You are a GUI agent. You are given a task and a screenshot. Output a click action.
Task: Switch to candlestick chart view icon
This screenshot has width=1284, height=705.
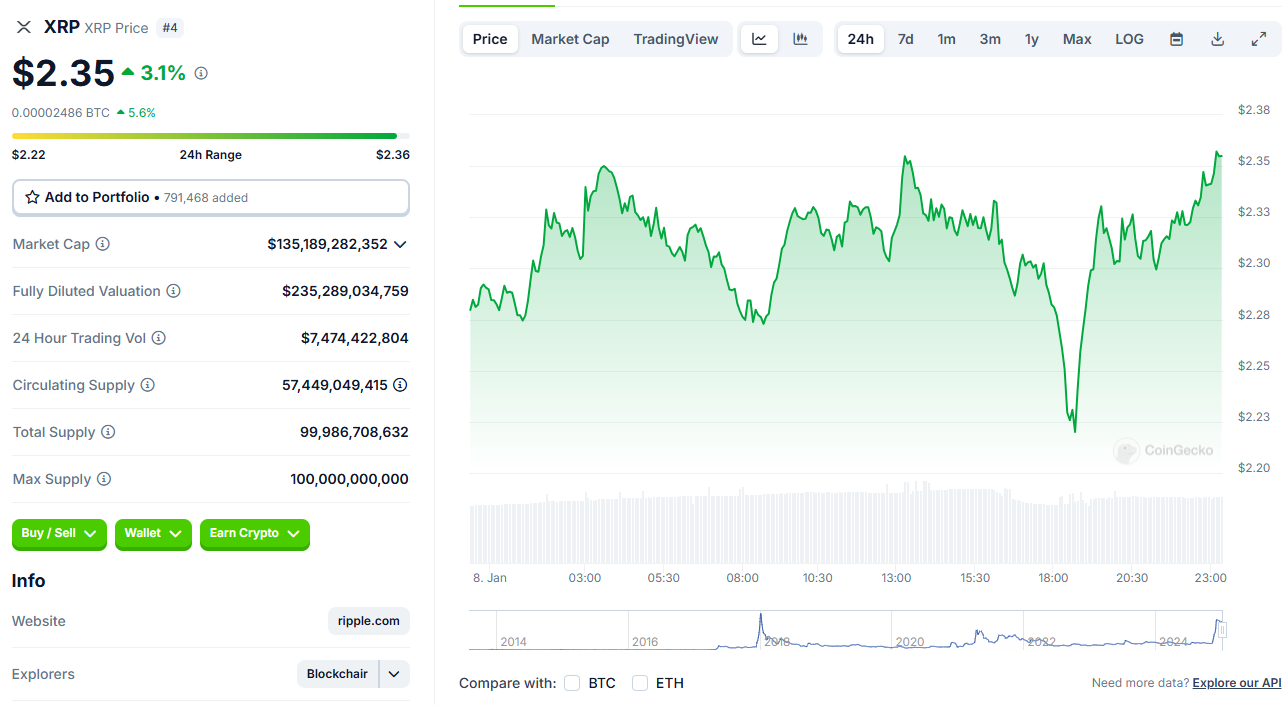(x=800, y=39)
